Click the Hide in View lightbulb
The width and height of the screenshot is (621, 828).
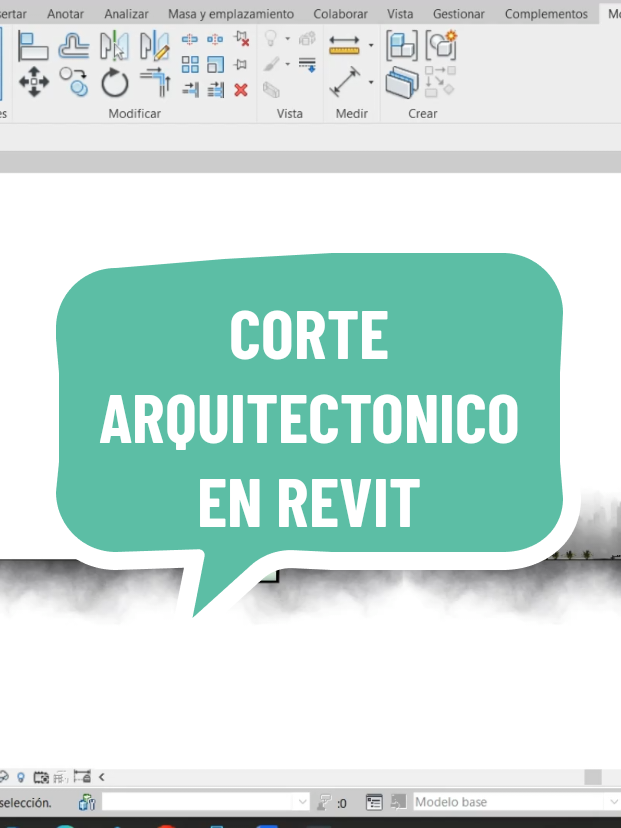tap(271, 39)
